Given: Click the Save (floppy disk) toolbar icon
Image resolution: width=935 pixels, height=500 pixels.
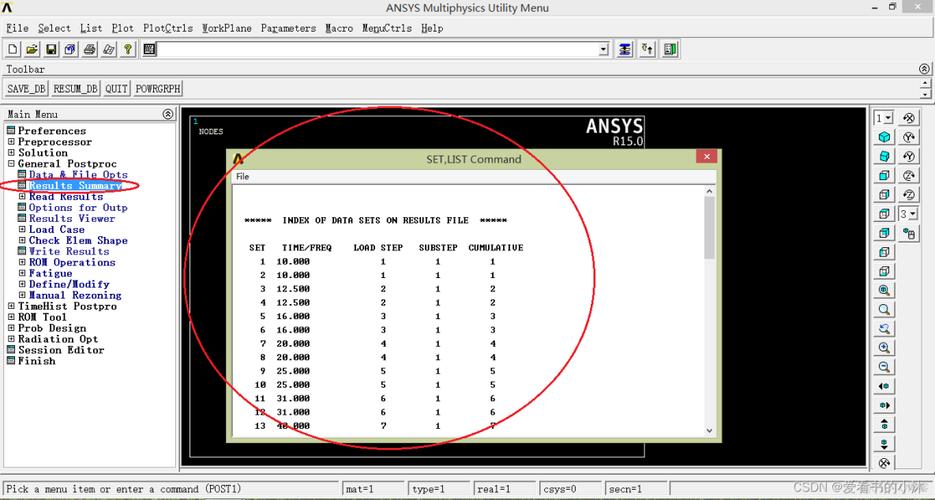Looking at the screenshot, I should [x=51, y=49].
